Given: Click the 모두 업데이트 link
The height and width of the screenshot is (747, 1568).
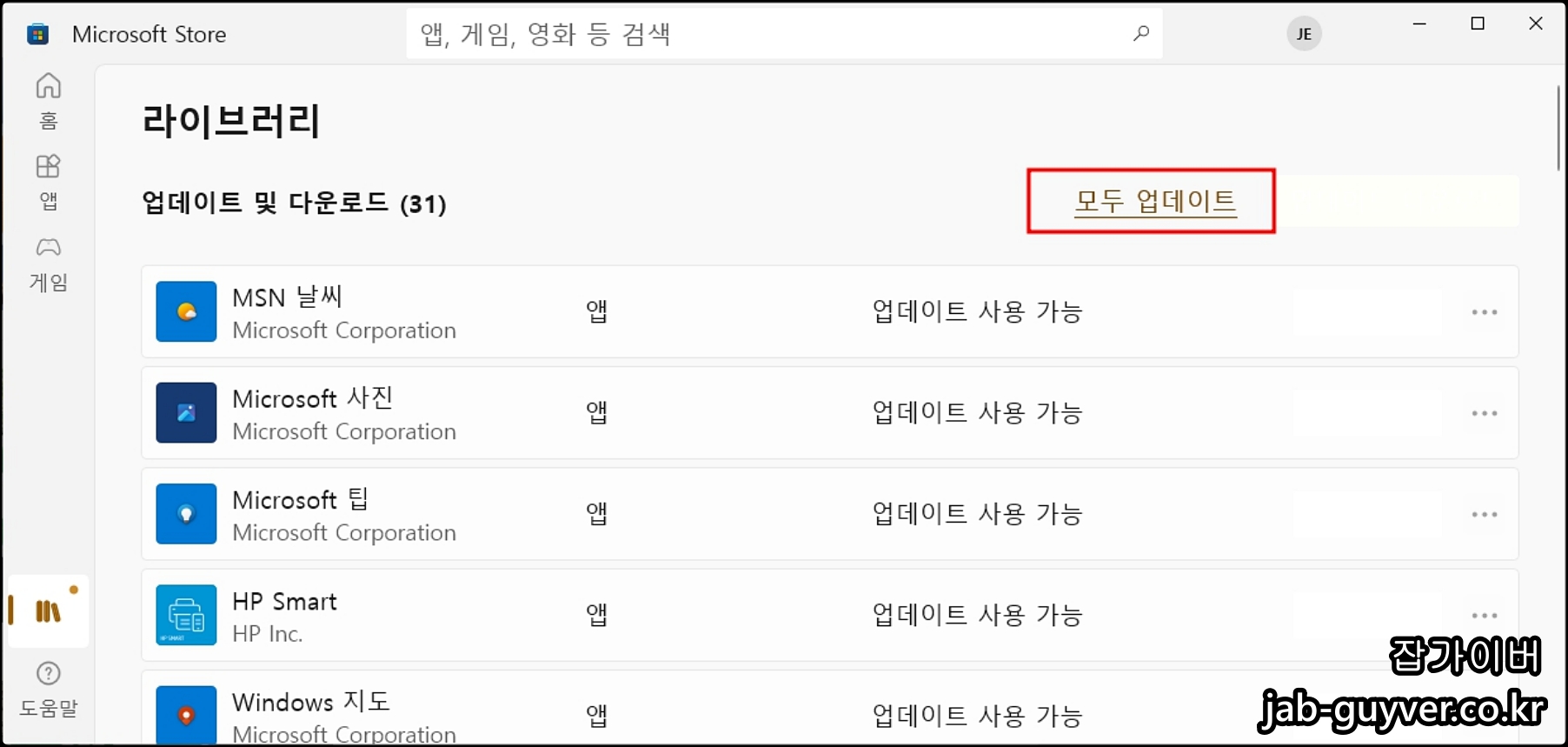Looking at the screenshot, I should 1154,201.
